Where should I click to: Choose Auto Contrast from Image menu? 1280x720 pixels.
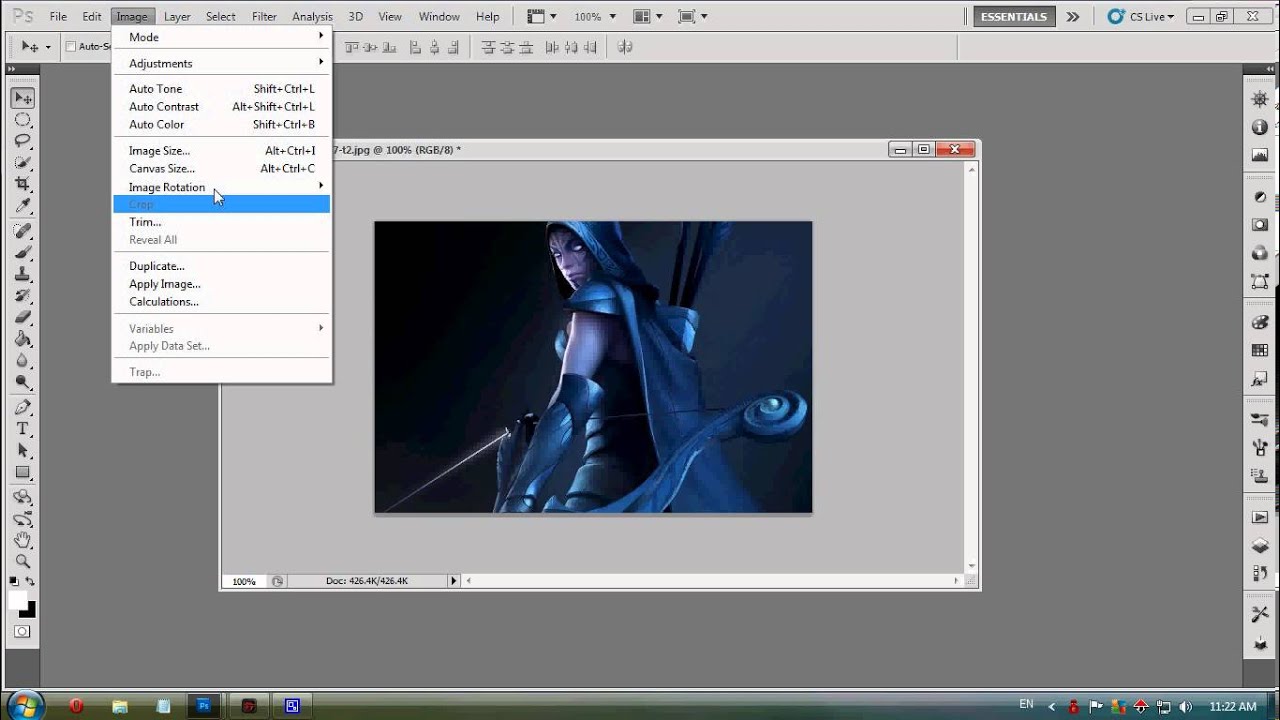[221, 107]
